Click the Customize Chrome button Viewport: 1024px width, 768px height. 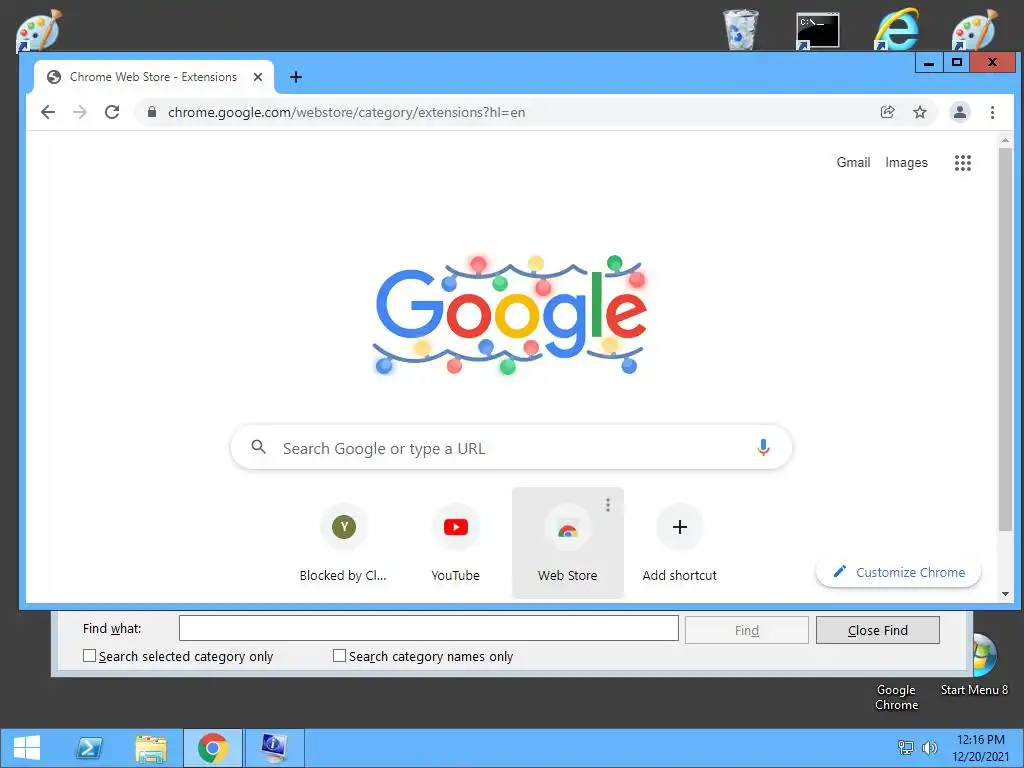(899, 573)
